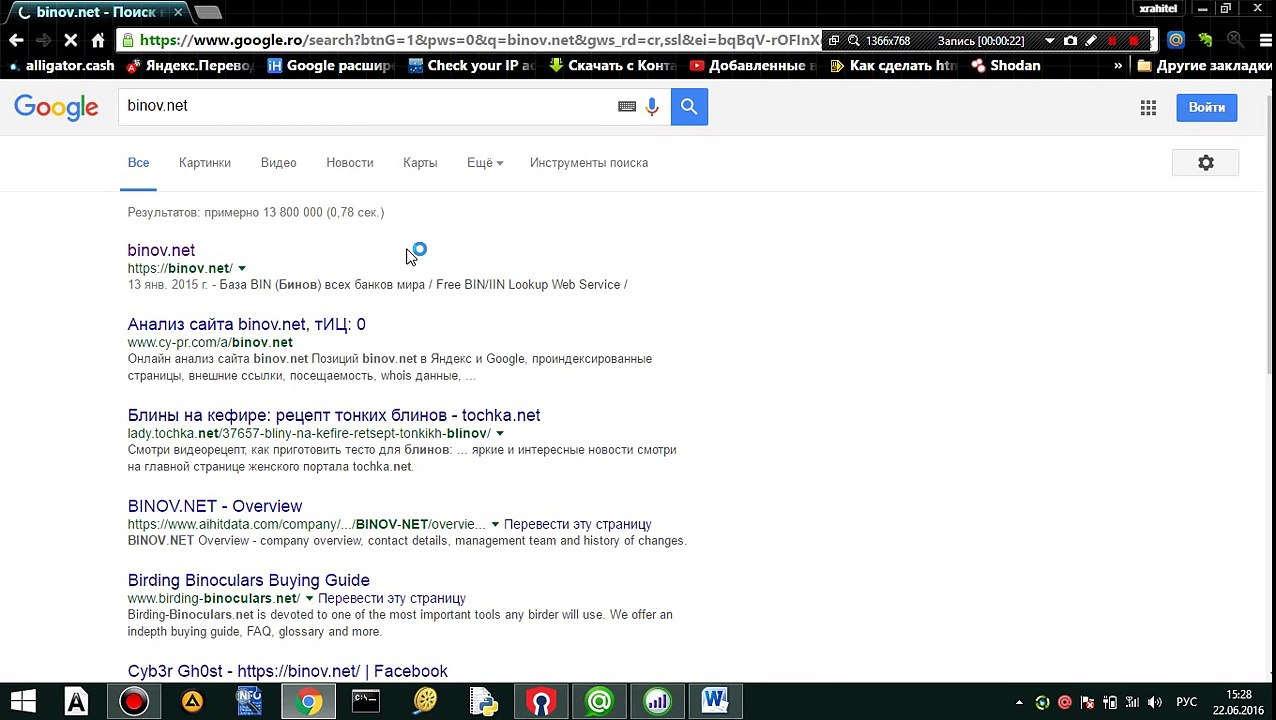1276x720 pixels.
Task: Open the search settings gear
Action: 1205,163
